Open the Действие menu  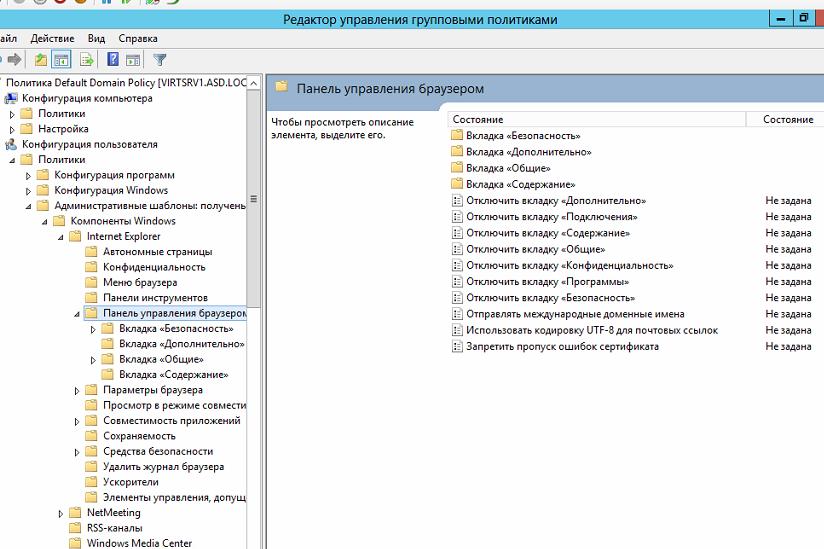tap(53, 38)
